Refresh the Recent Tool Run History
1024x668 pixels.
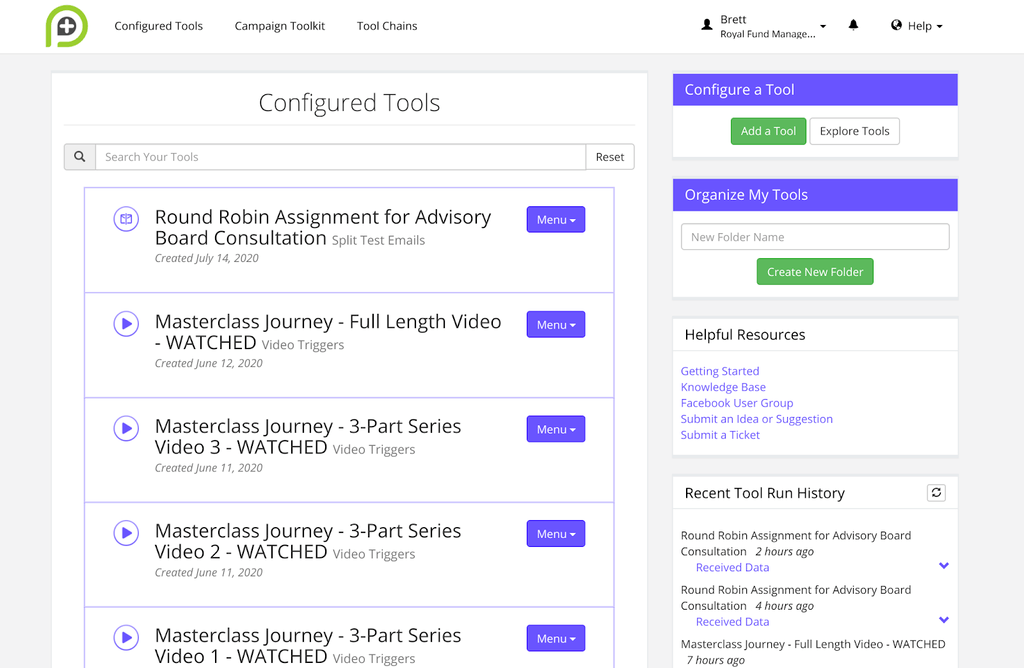[x=936, y=492]
